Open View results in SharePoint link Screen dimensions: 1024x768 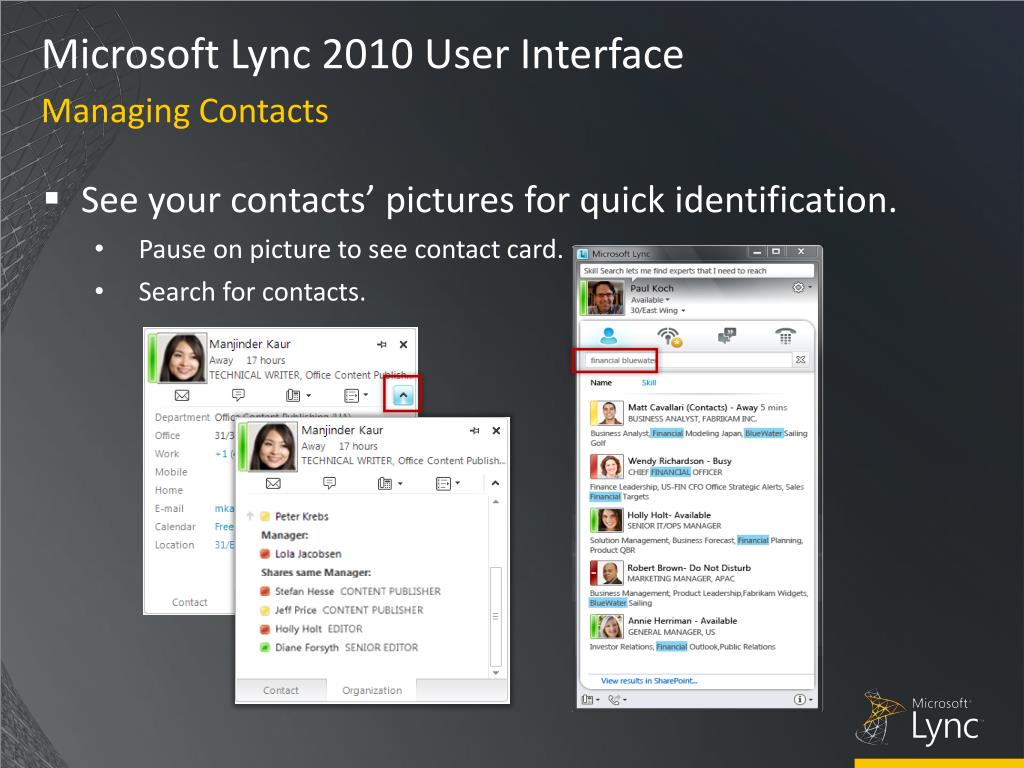pyautogui.click(x=648, y=680)
